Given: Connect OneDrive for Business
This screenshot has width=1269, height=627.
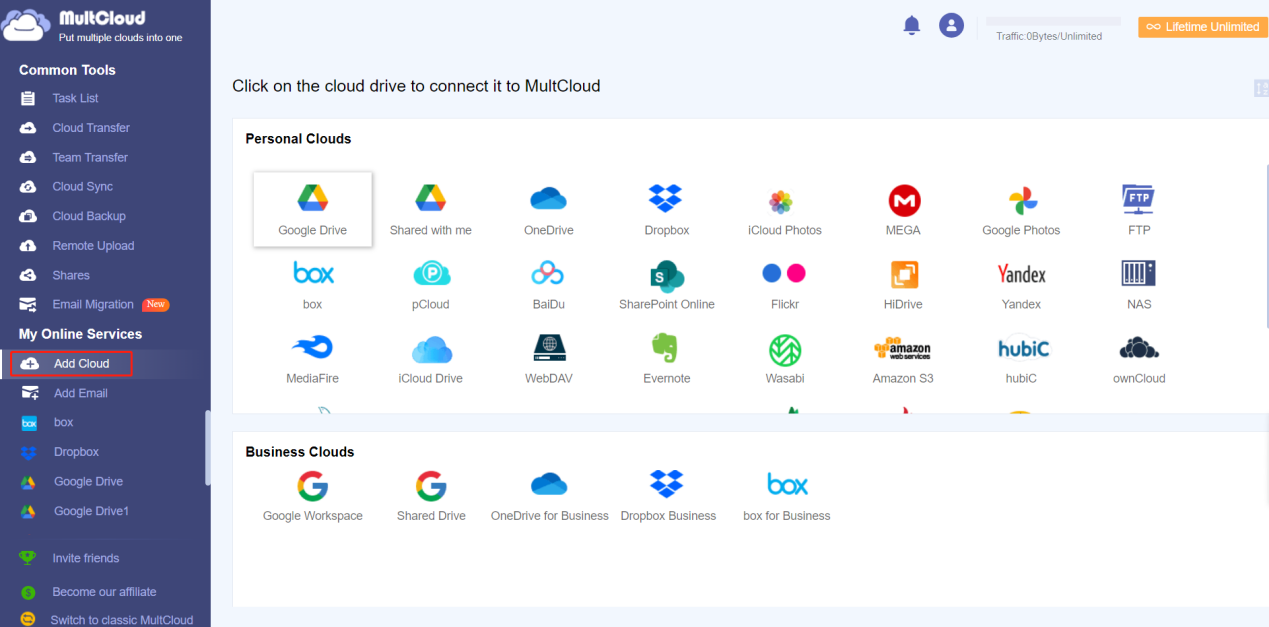Looking at the screenshot, I should coord(549,496).
